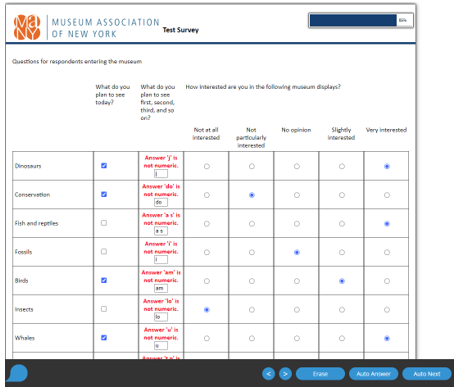The image size is (466, 392).
Task: Select No opinion for Insects
Action: point(297,310)
